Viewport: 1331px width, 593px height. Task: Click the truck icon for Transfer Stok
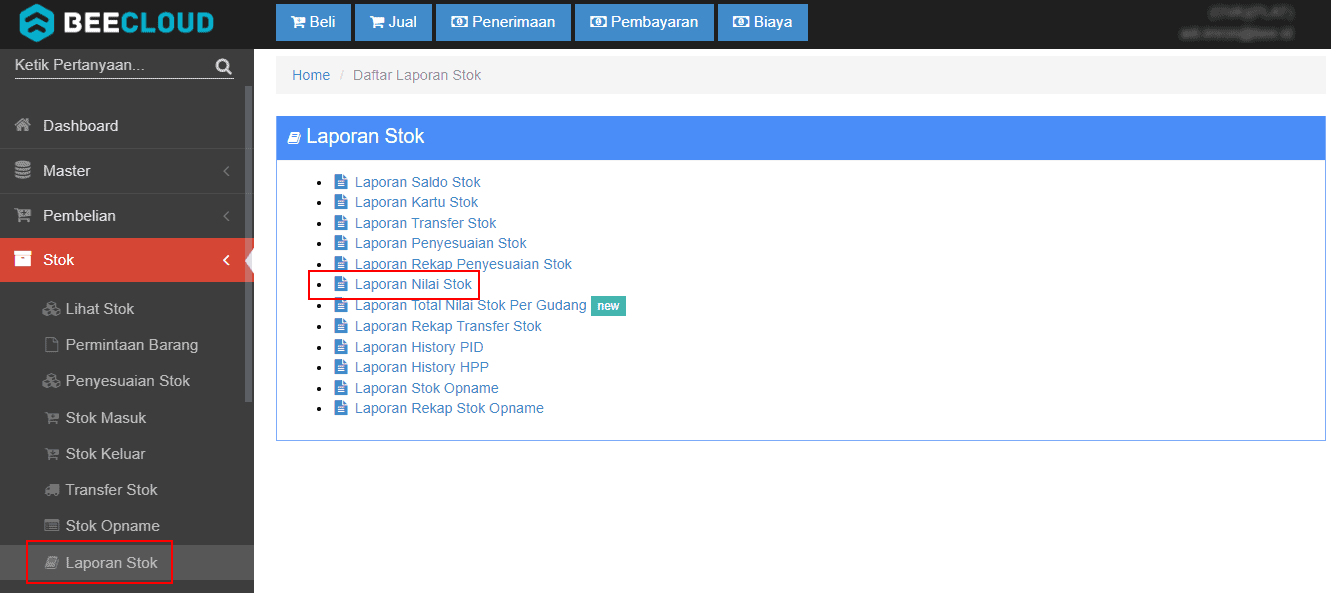click(51, 490)
